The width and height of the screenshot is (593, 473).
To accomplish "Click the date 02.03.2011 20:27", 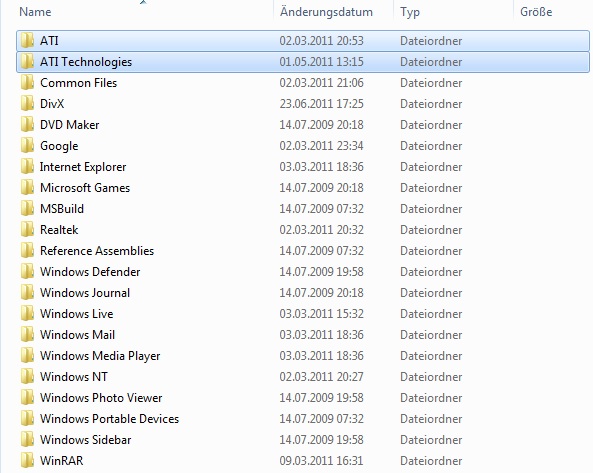I will pyautogui.click(x=321, y=377).
